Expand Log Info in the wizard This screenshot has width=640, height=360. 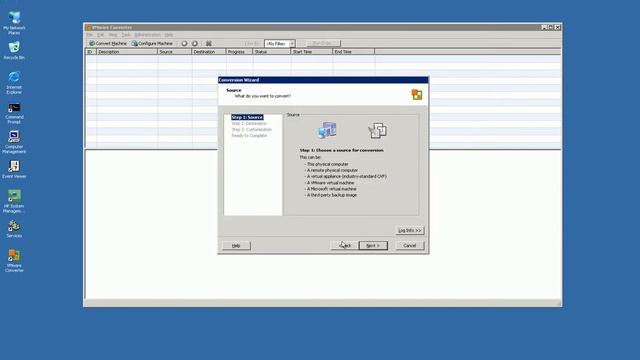tap(410, 230)
